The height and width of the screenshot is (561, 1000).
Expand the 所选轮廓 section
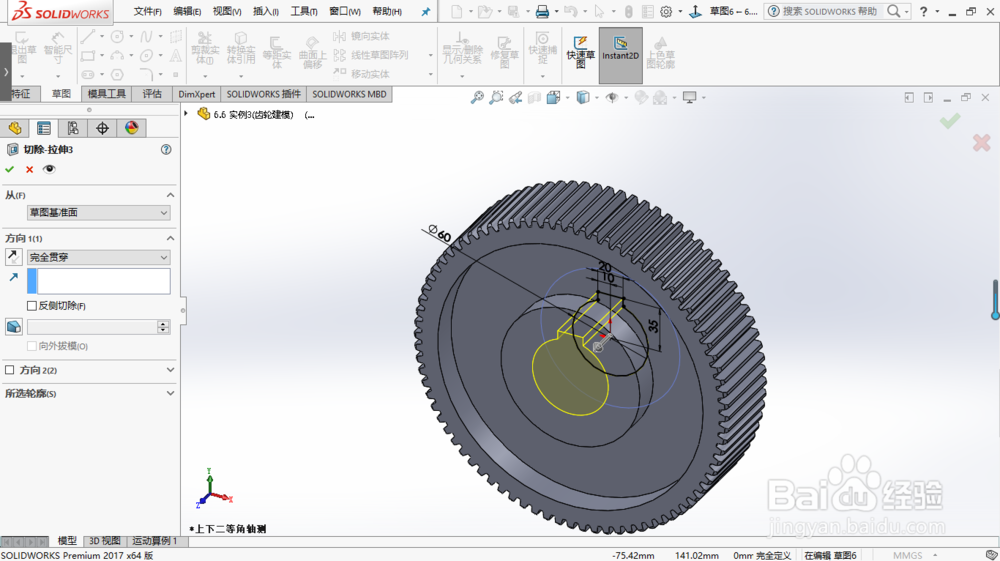pos(170,393)
